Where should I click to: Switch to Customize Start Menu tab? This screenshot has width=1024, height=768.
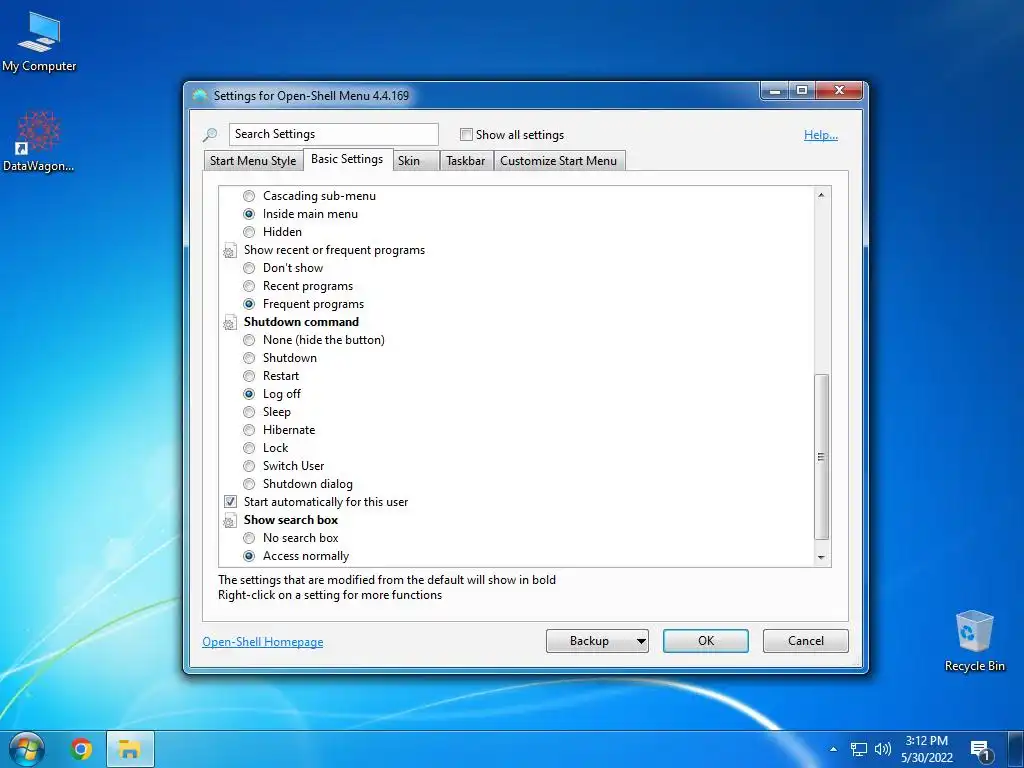(x=558, y=161)
